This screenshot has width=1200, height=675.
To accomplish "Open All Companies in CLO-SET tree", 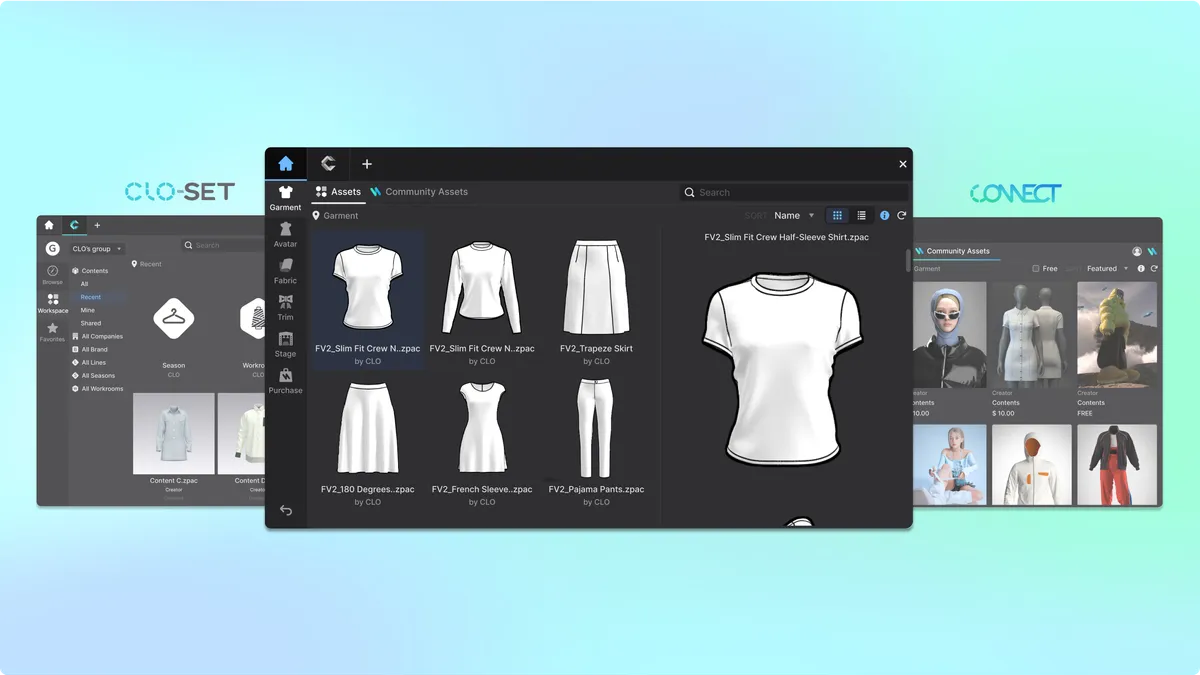I will tap(97, 336).
